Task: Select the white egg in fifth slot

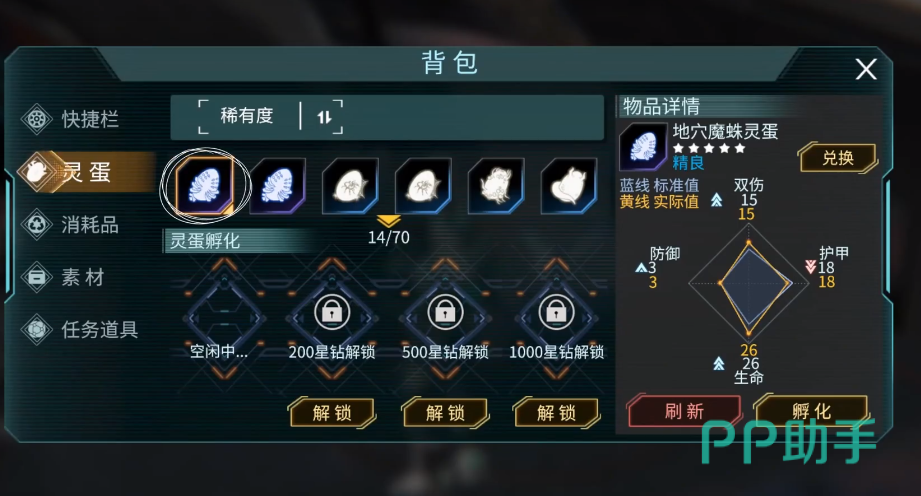Action: click(x=496, y=185)
